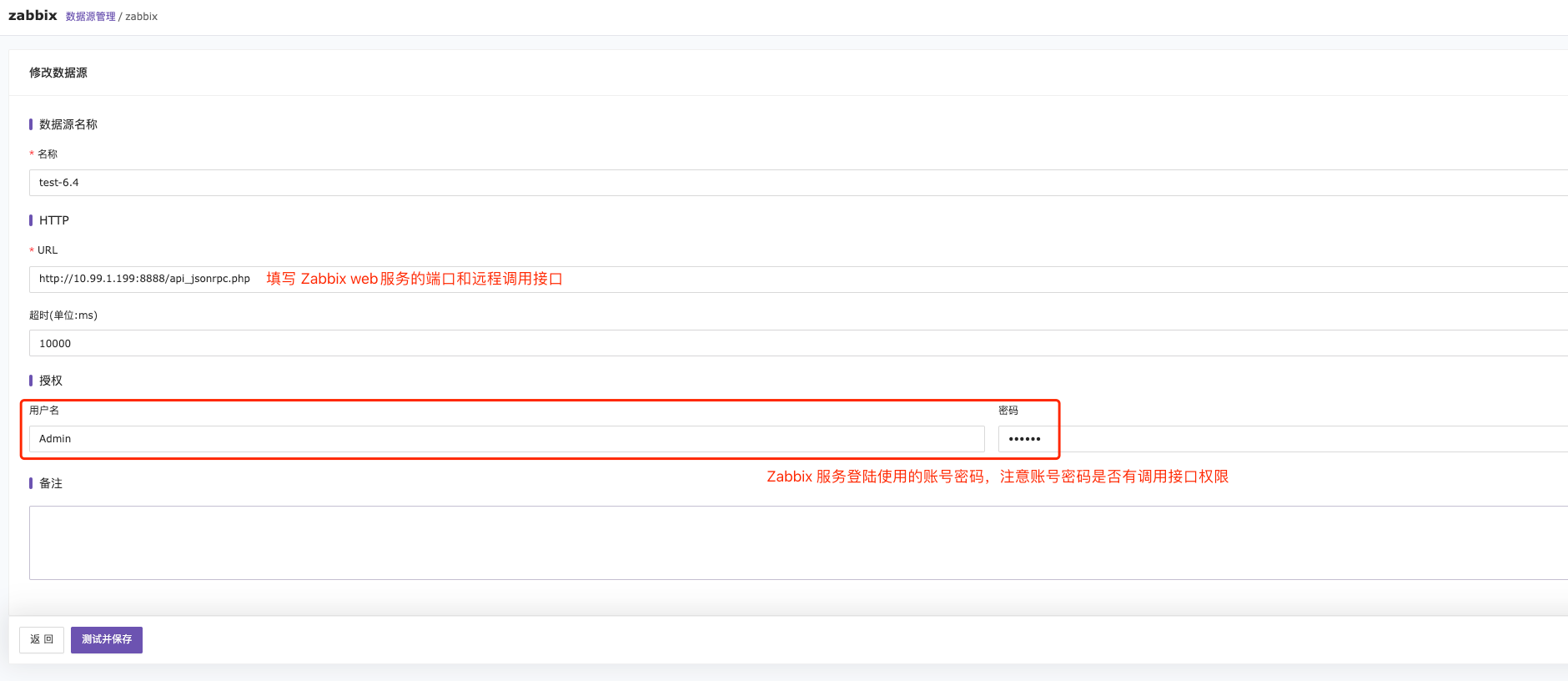Open the 数据源管理 breadcrumb link
The image size is (1568, 681).
point(91,16)
